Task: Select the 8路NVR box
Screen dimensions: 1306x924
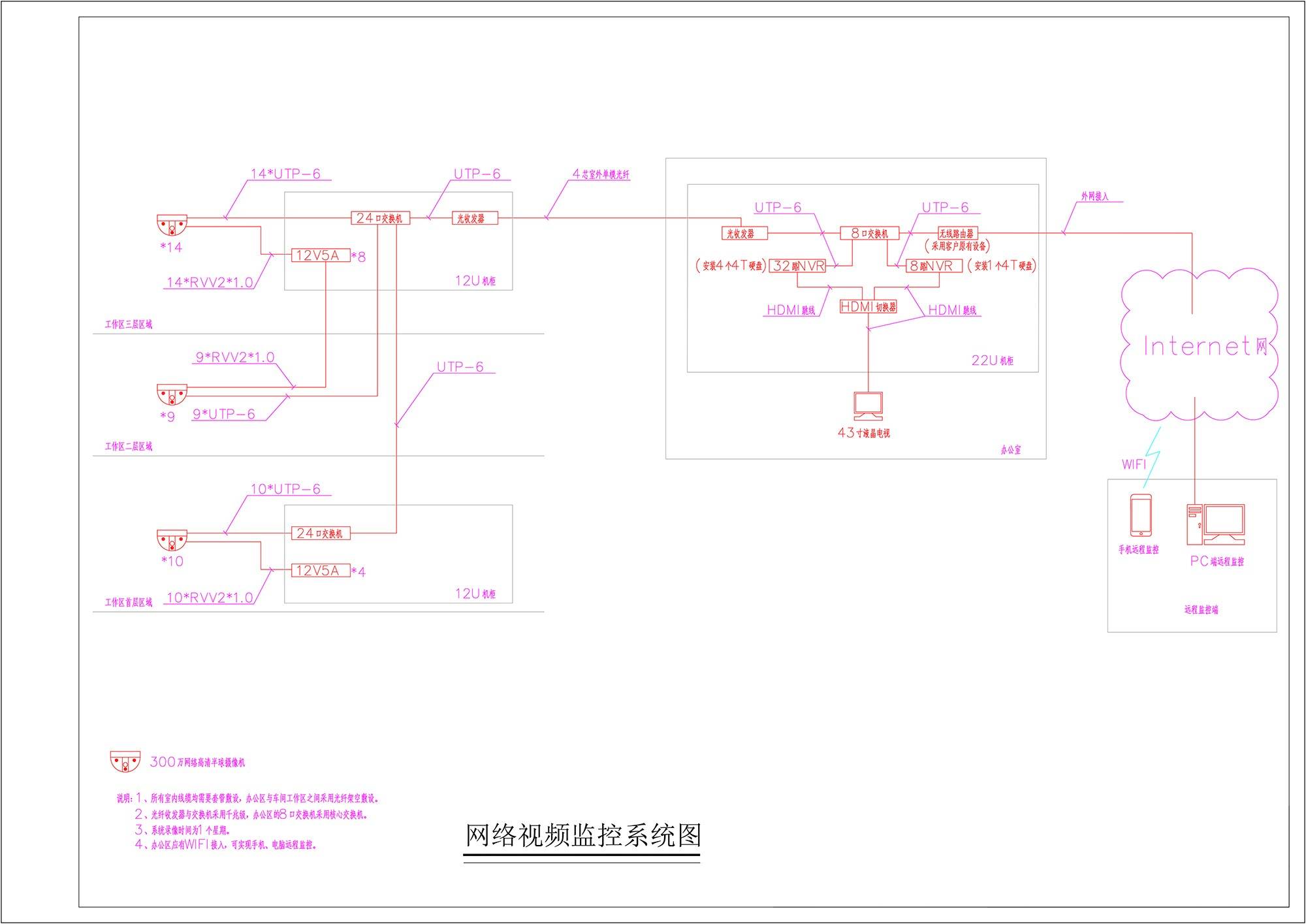Action: point(934,266)
